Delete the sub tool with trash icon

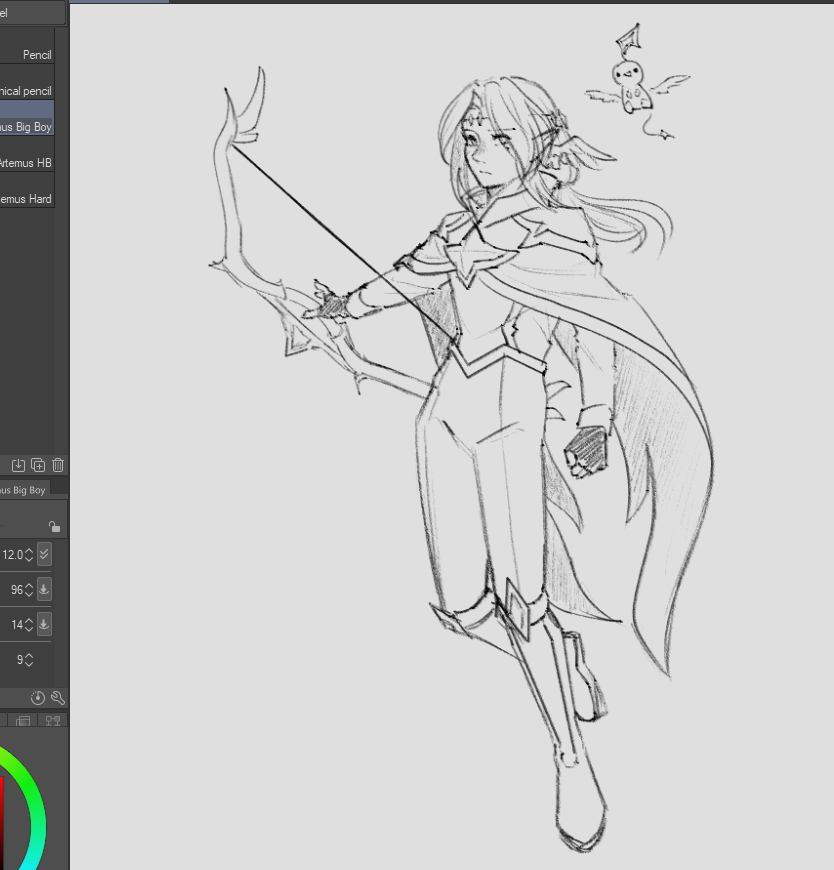(x=58, y=465)
